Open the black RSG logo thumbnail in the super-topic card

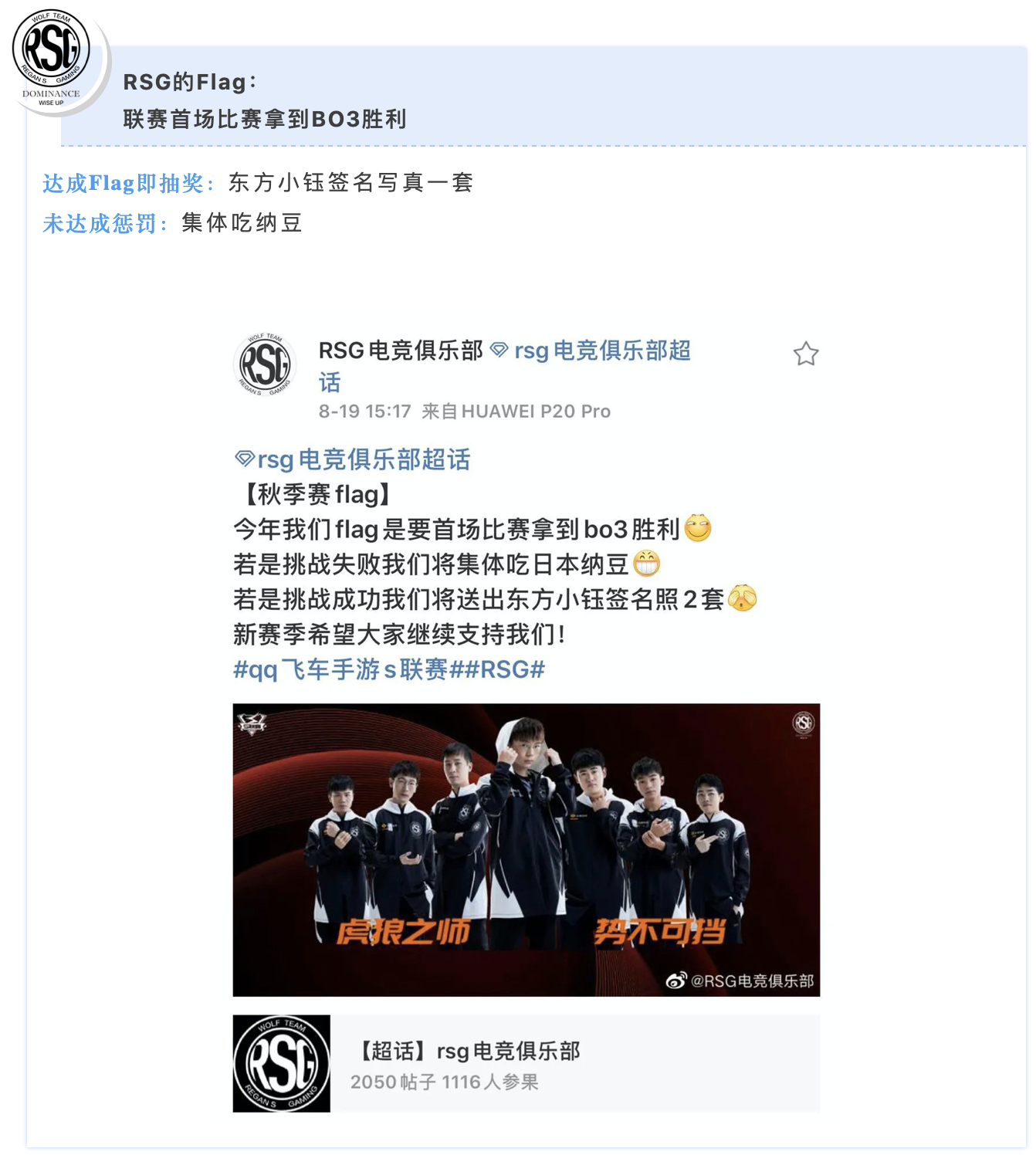coord(282,1063)
